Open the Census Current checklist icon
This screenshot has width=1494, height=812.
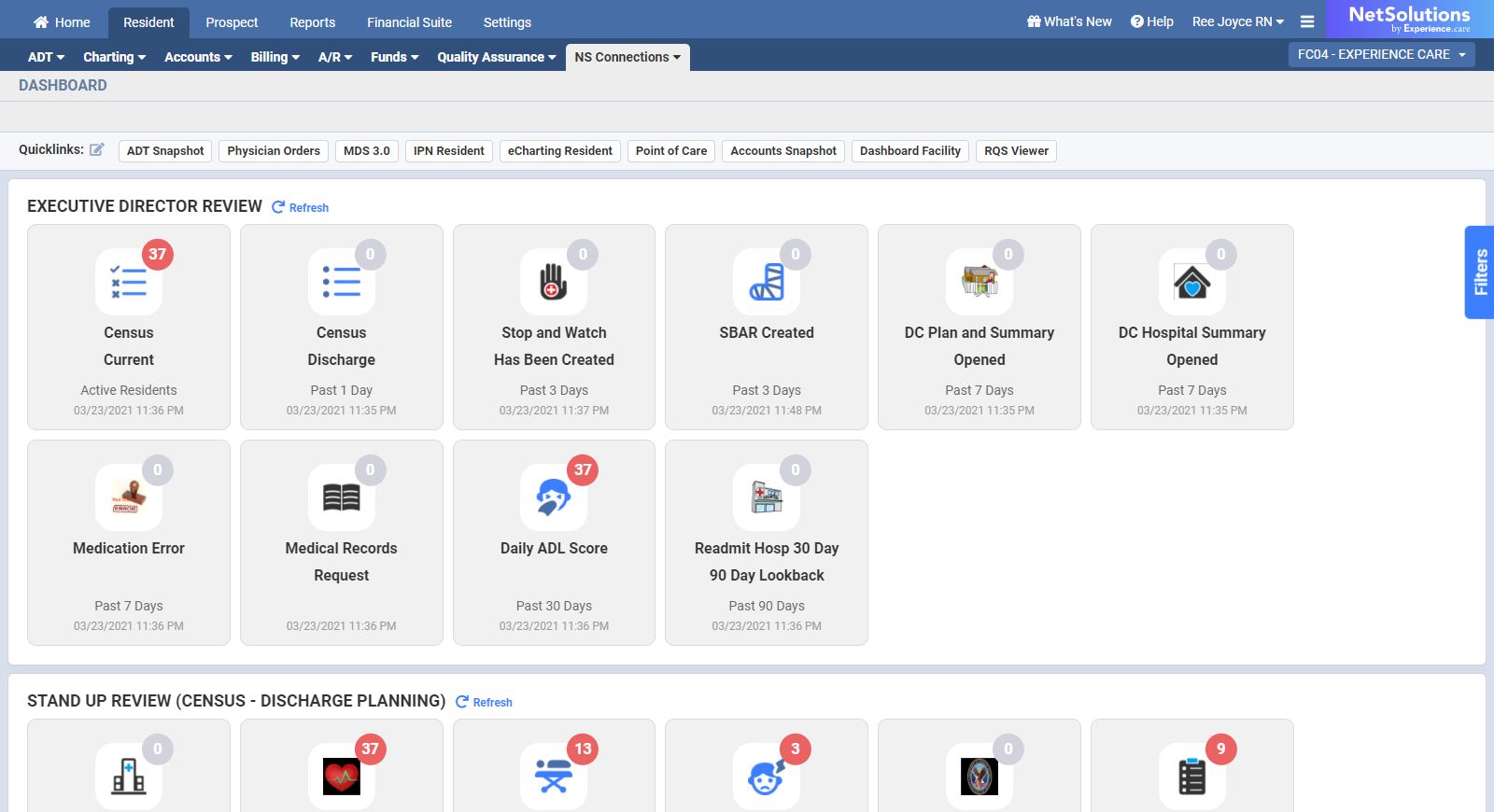point(129,282)
